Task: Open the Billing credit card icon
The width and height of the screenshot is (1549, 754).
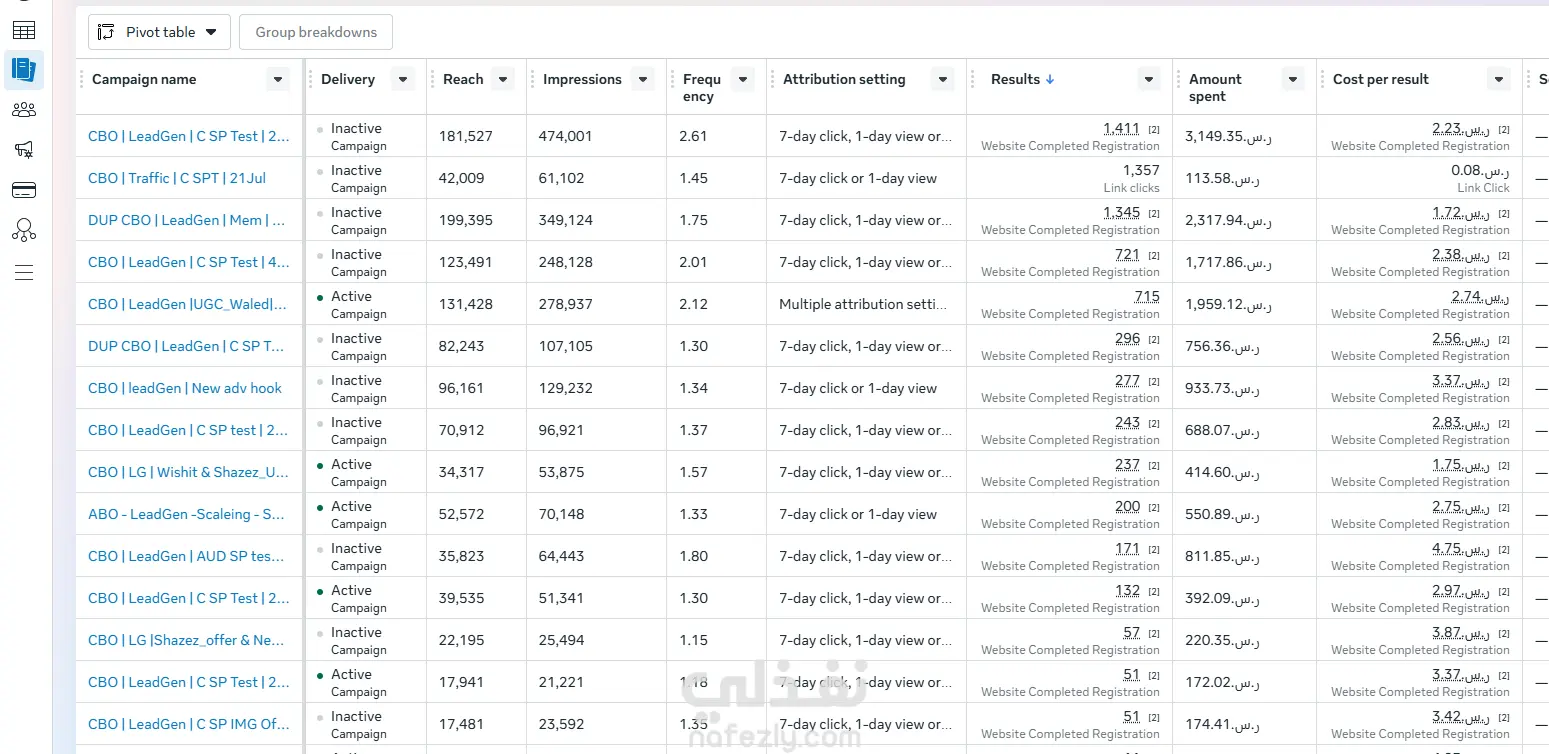Action: [24, 190]
